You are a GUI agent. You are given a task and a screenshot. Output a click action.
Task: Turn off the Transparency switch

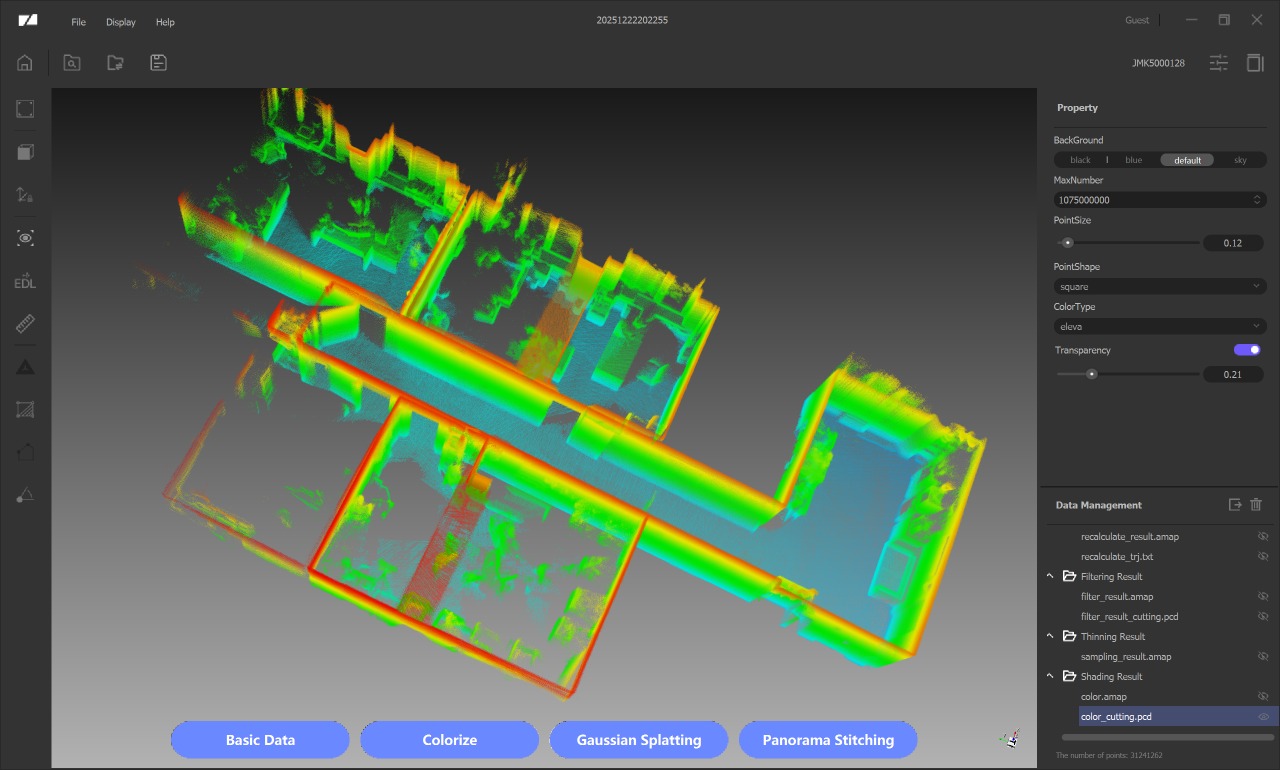pyautogui.click(x=1247, y=350)
